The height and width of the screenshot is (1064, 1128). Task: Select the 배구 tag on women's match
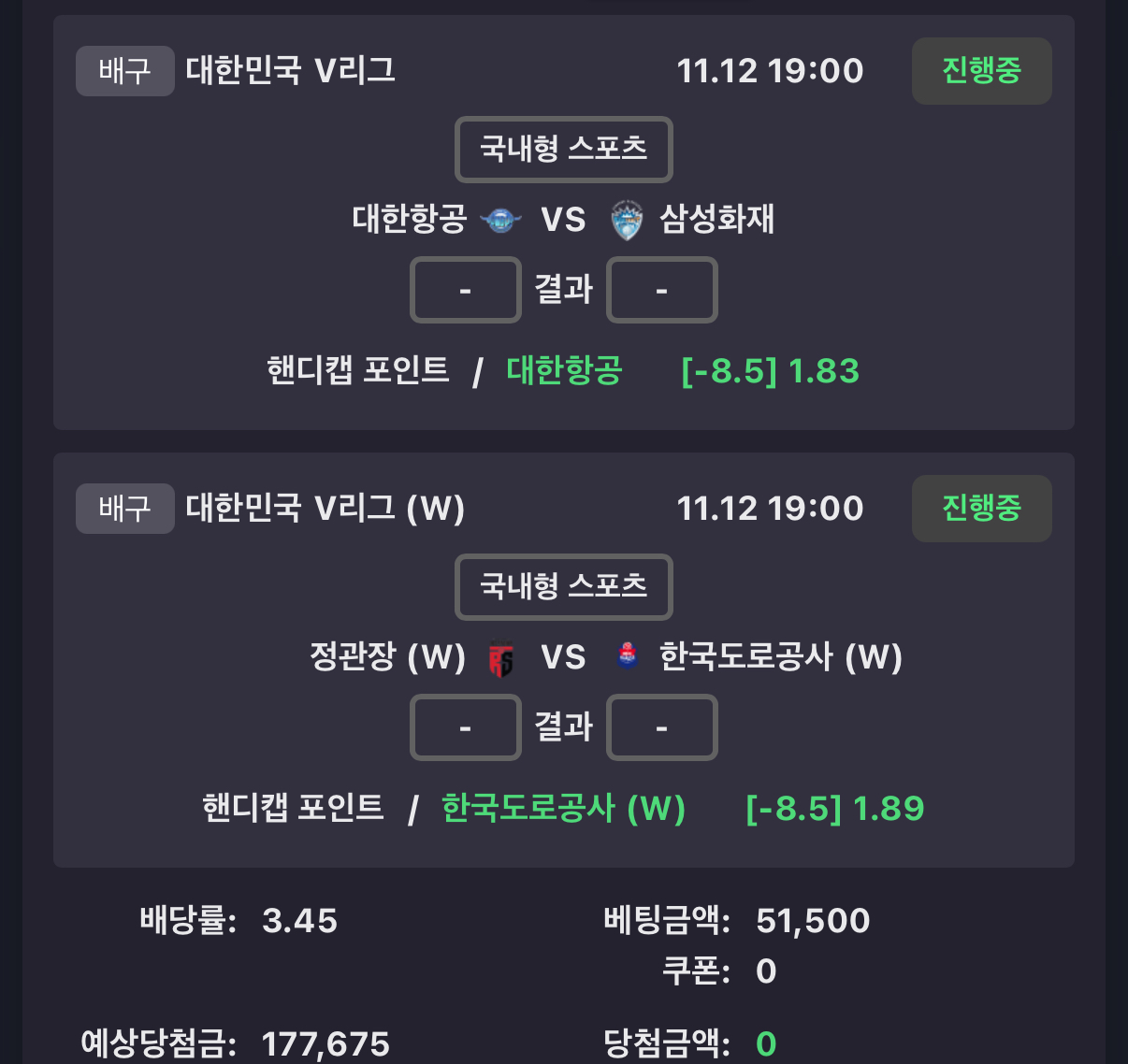click(124, 509)
